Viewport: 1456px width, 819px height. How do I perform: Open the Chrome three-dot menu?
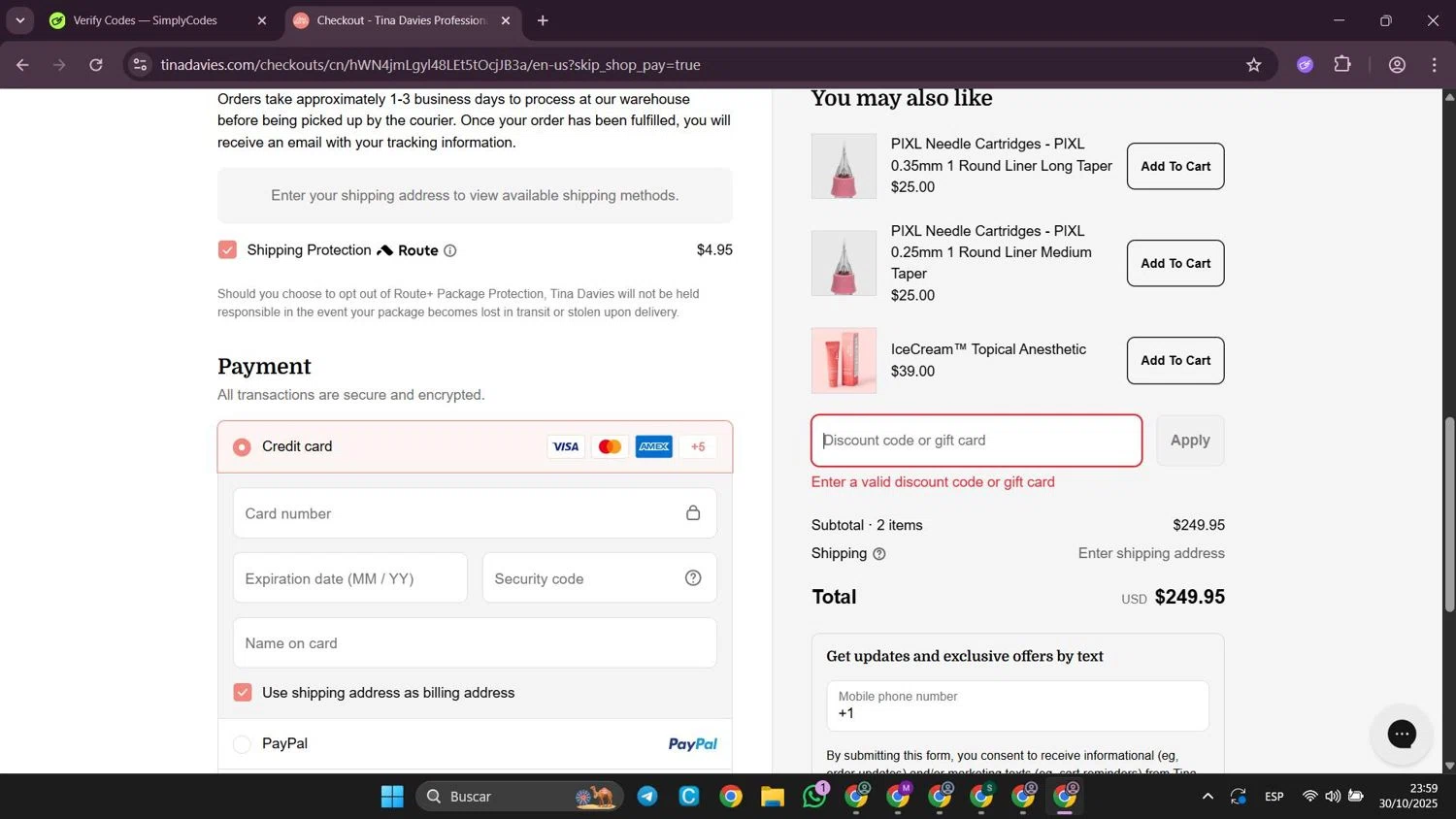click(x=1434, y=65)
